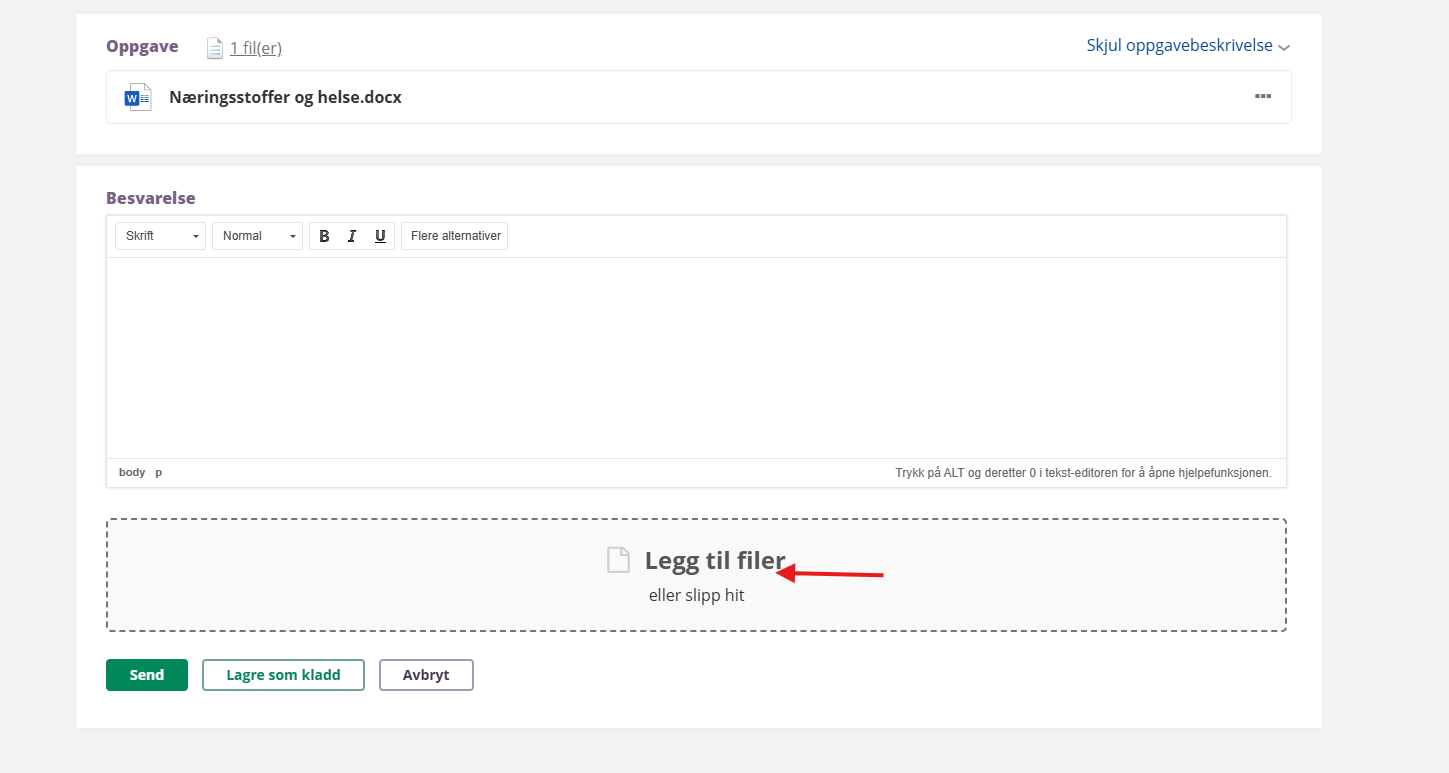Image resolution: width=1449 pixels, height=773 pixels.
Task: Open the 1 fil(er) link
Action: click(x=255, y=48)
